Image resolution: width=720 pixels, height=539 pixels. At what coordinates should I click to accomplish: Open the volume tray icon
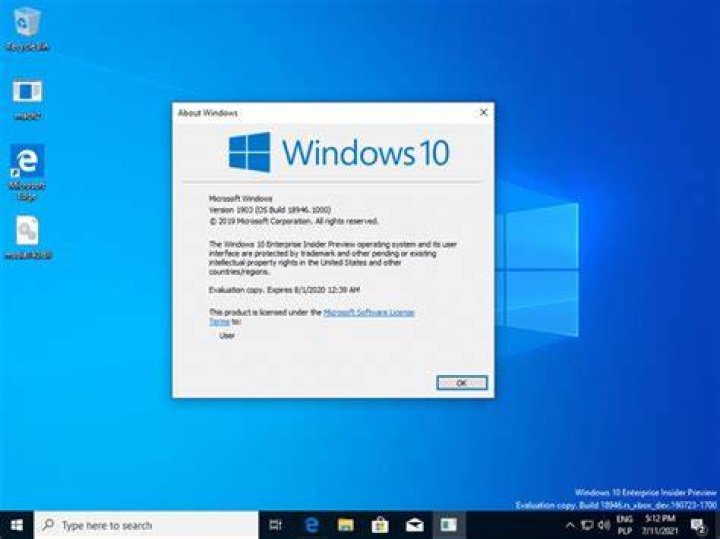tap(604, 525)
